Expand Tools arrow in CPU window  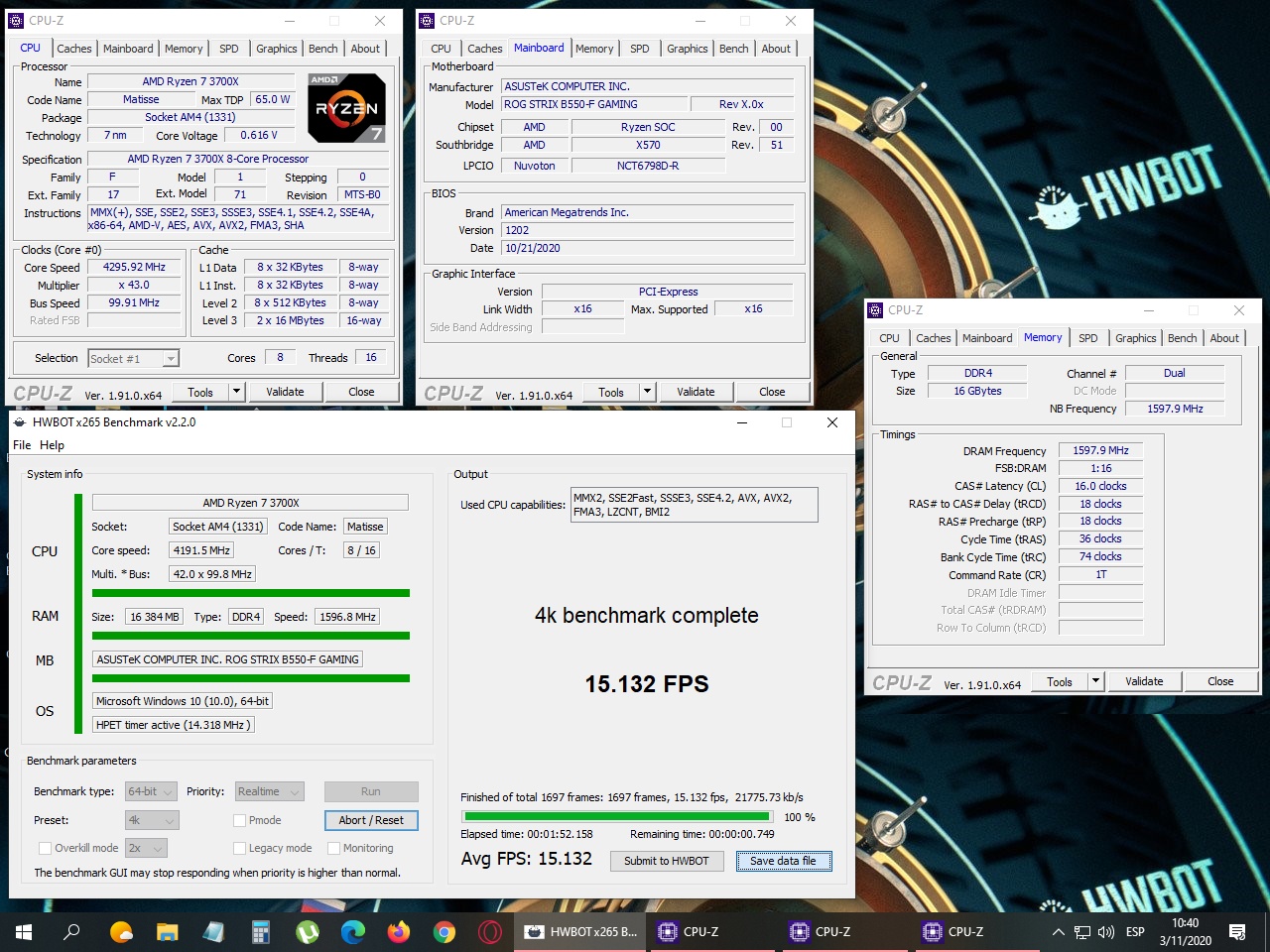(x=236, y=392)
